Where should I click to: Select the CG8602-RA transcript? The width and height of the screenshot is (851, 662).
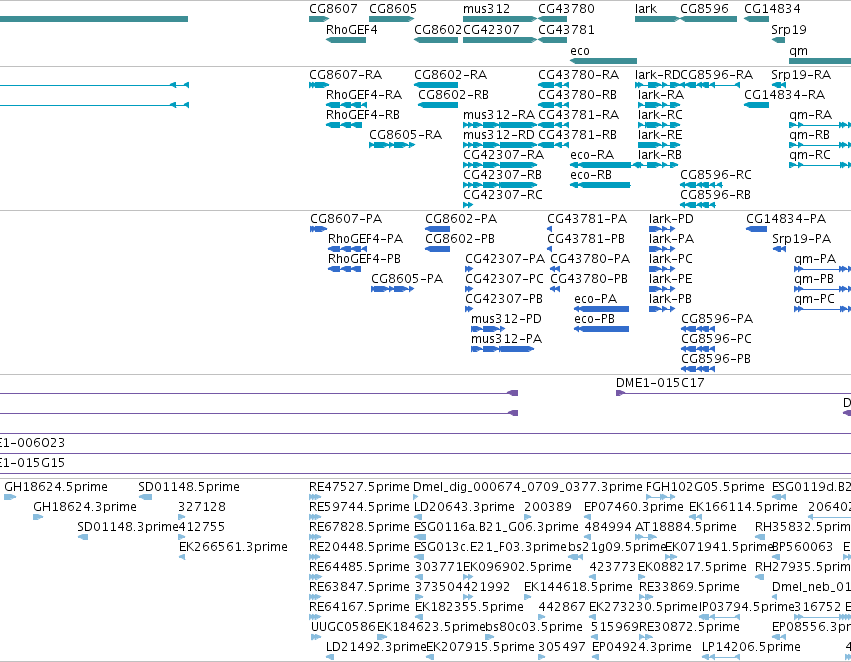(x=436, y=85)
